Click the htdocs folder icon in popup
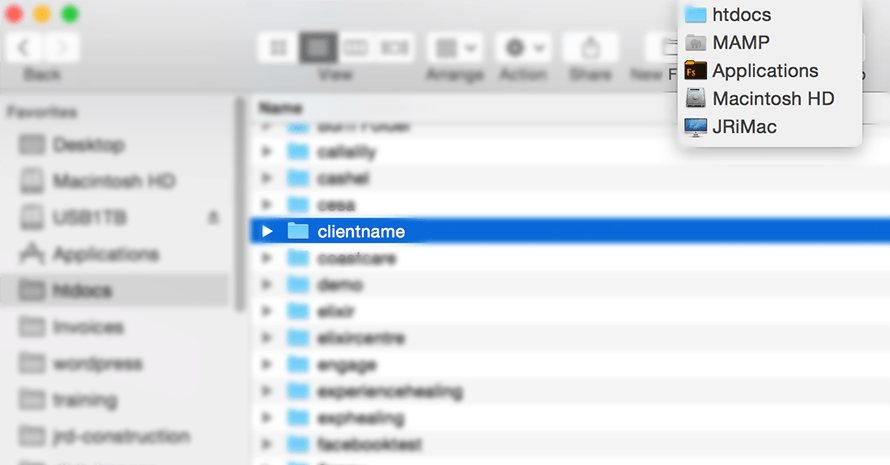 tap(695, 15)
